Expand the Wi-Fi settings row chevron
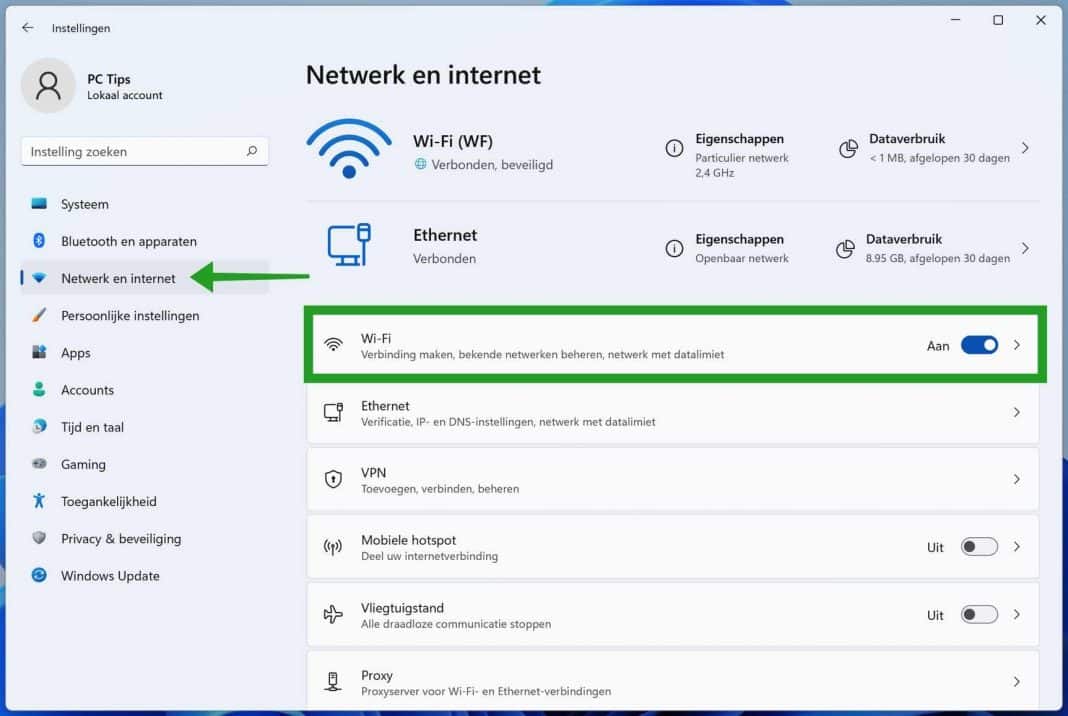Viewport: 1068px width, 716px height. (1018, 345)
